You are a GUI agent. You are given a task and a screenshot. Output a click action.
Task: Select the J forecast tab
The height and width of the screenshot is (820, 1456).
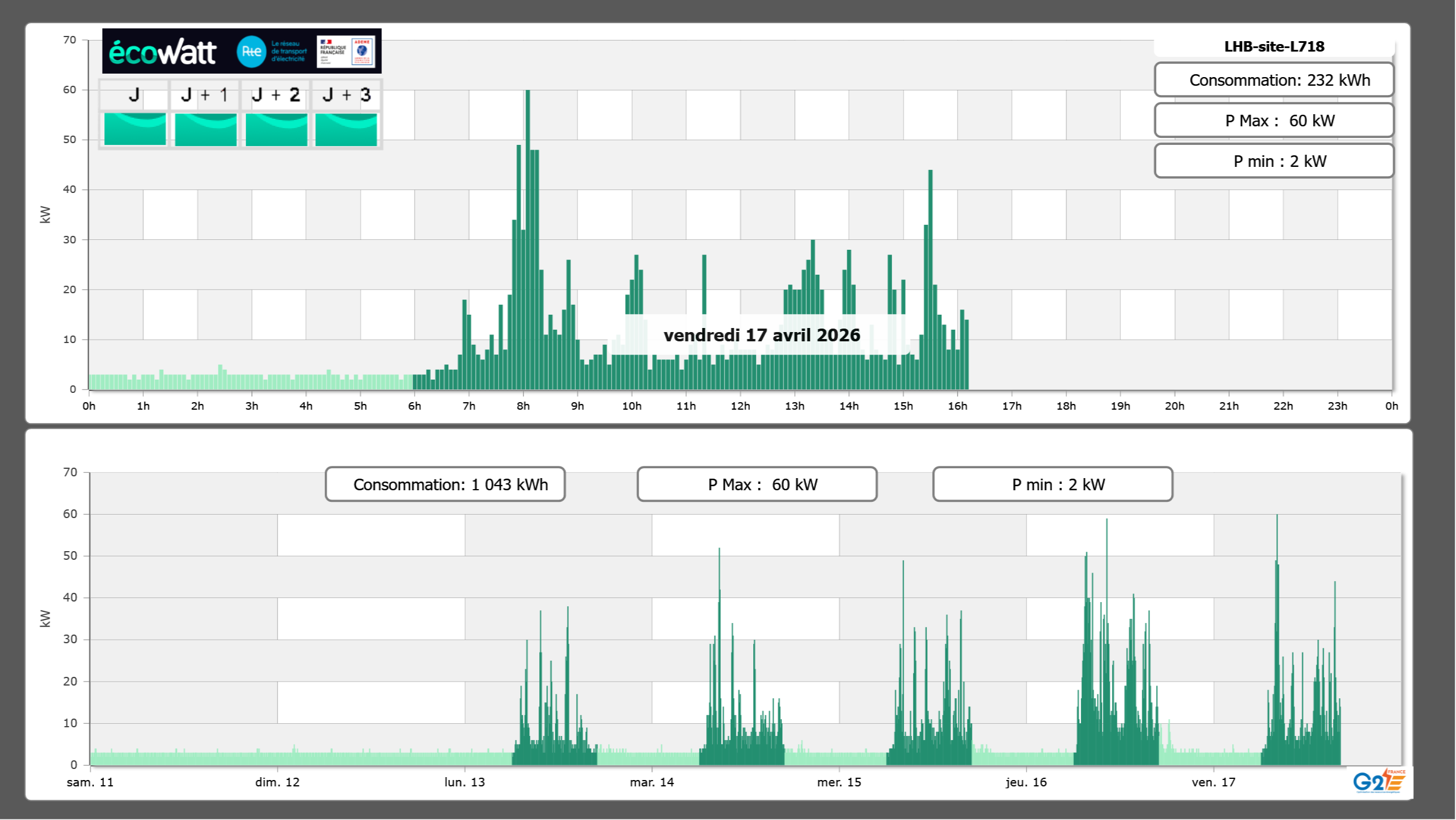point(134,95)
